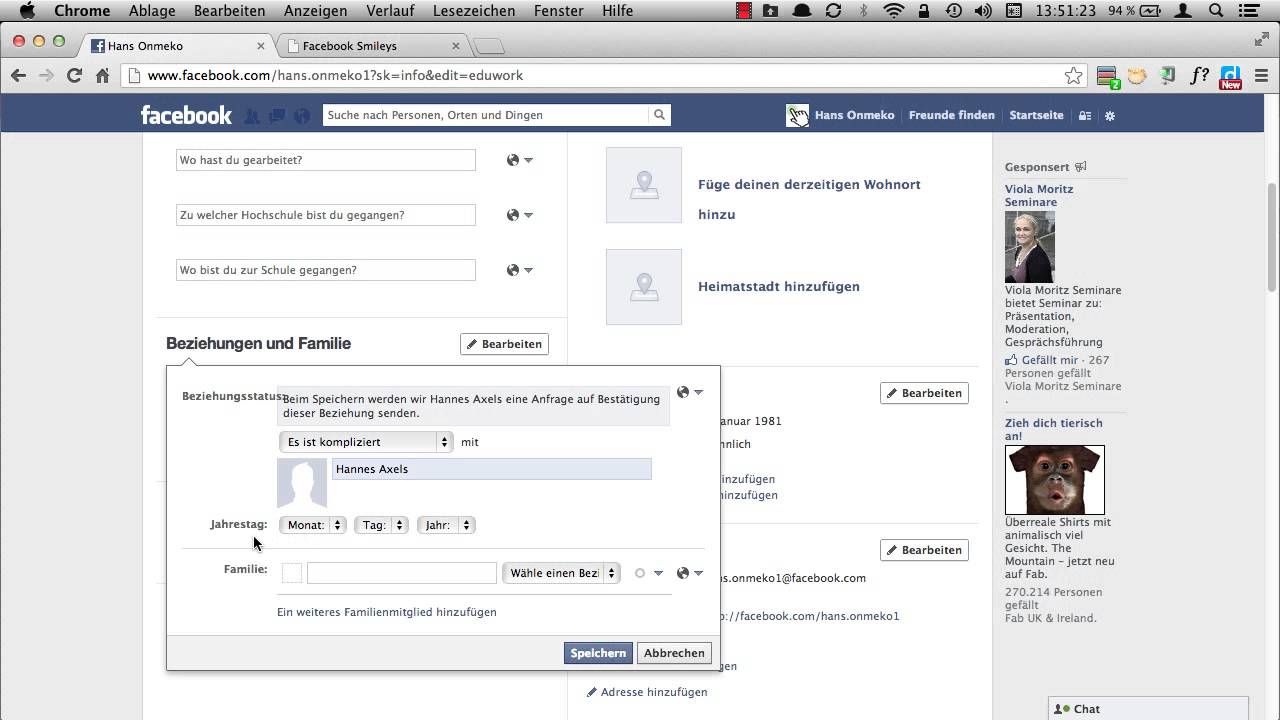Open 'Es ist kompliziert' status dropdown
The width and height of the screenshot is (1280, 720).
pyautogui.click(x=366, y=442)
